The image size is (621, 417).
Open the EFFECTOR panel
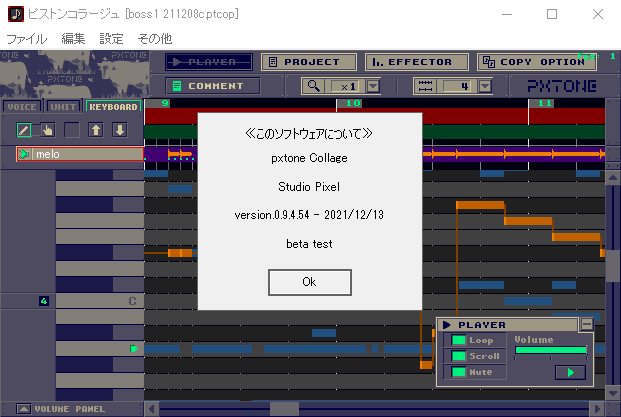point(417,62)
